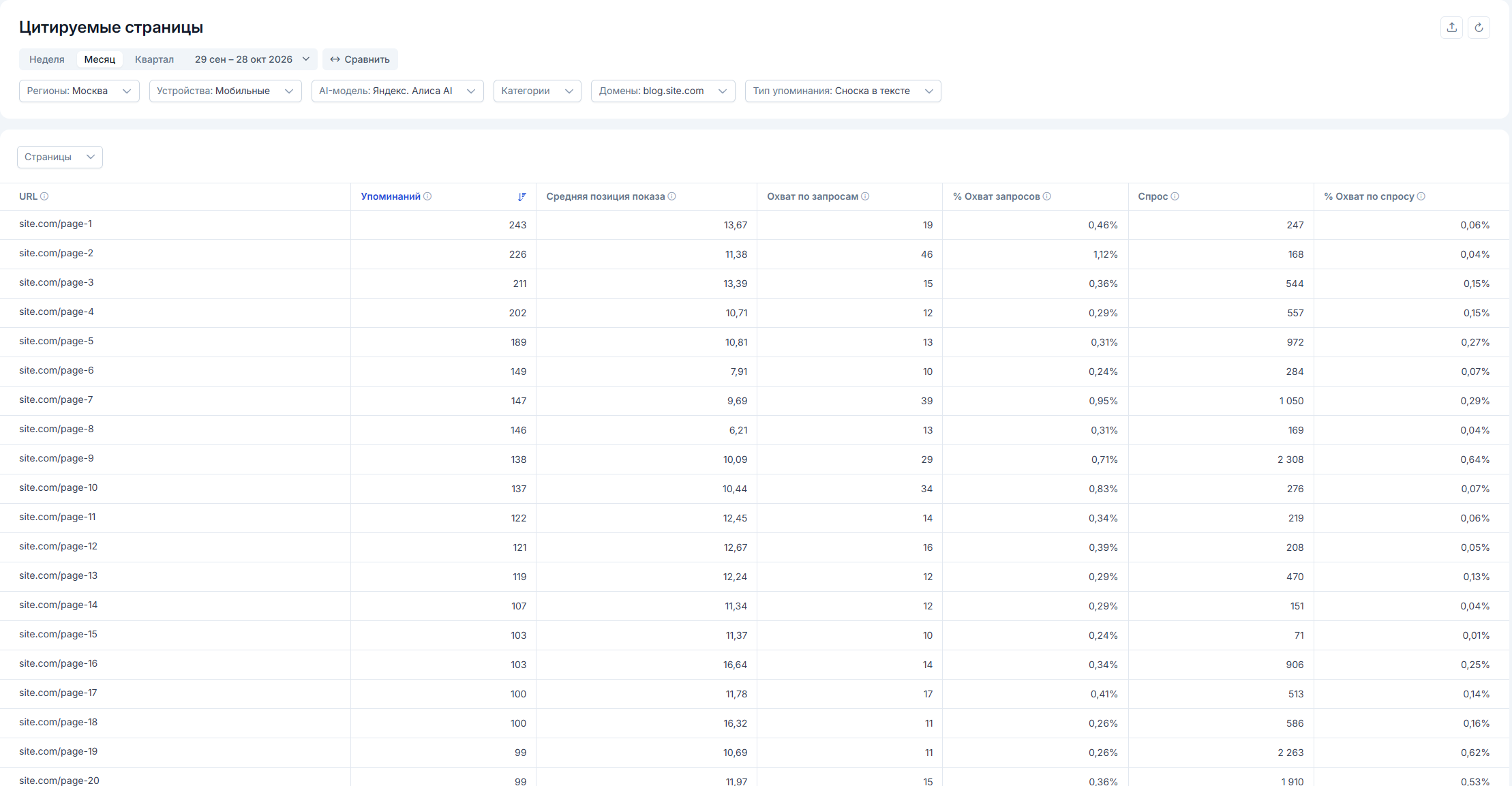
Task: Click the URL site.com/page-1
Action: point(55,224)
